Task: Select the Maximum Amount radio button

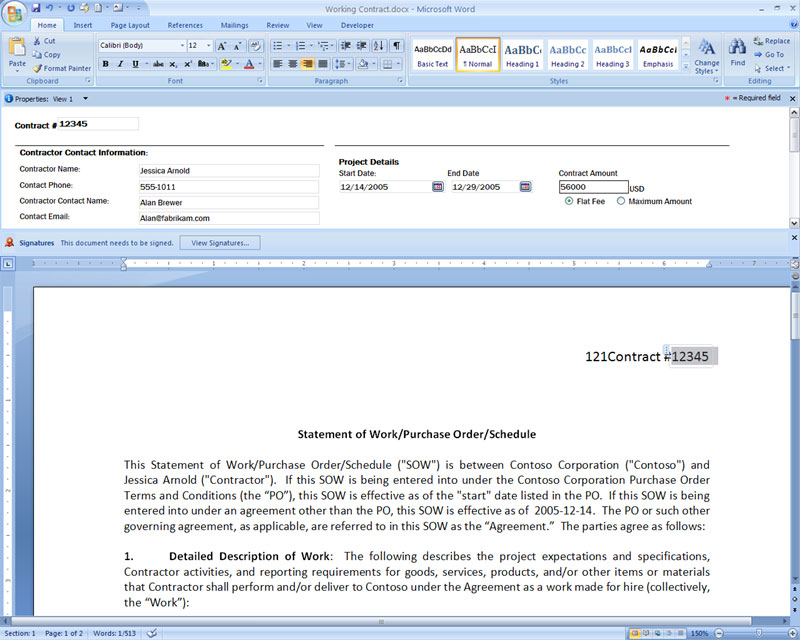Action: pos(621,201)
